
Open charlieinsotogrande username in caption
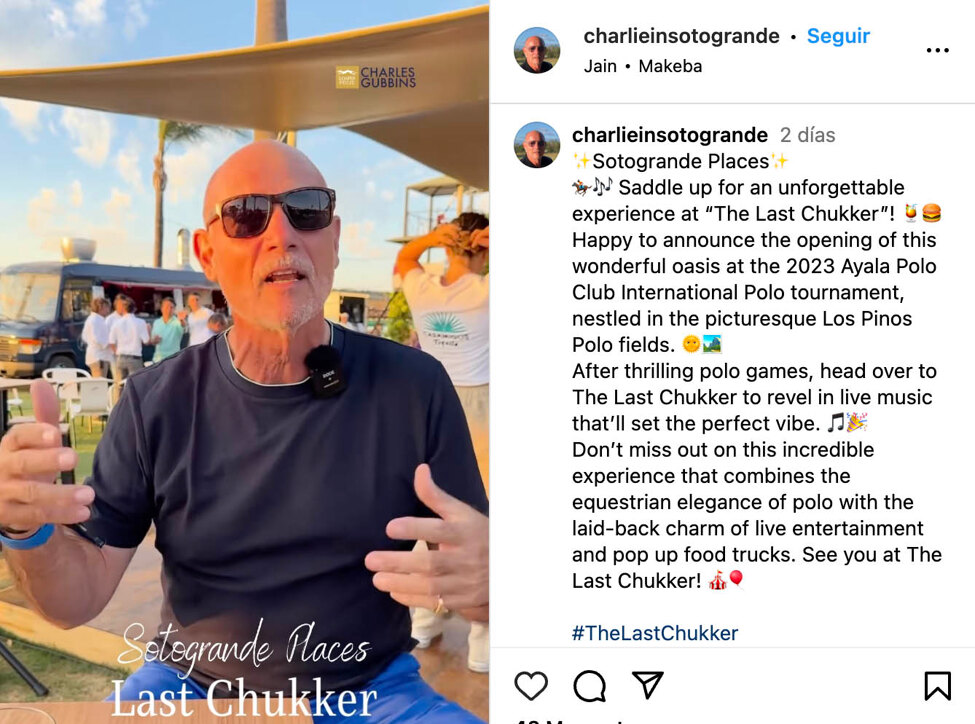coord(670,135)
